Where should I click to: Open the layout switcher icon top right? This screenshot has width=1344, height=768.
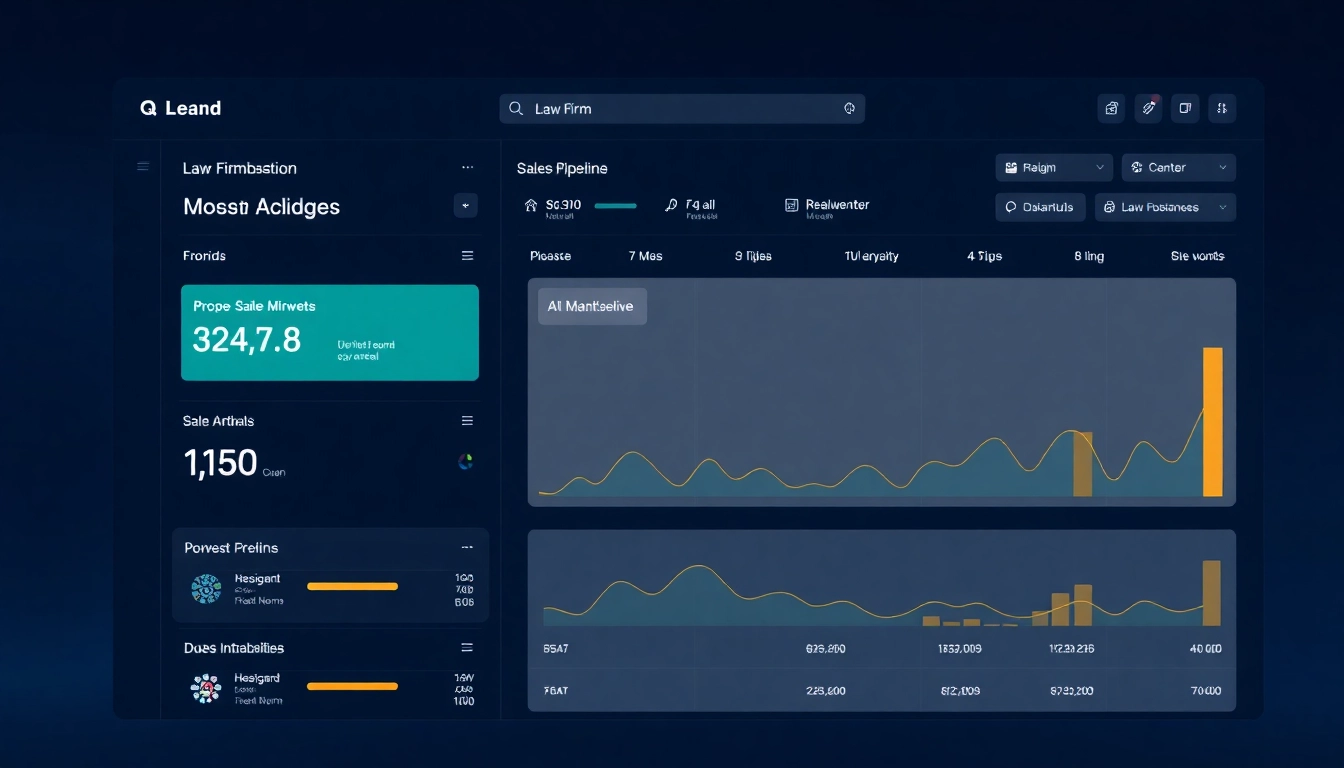tap(1185, 108)
